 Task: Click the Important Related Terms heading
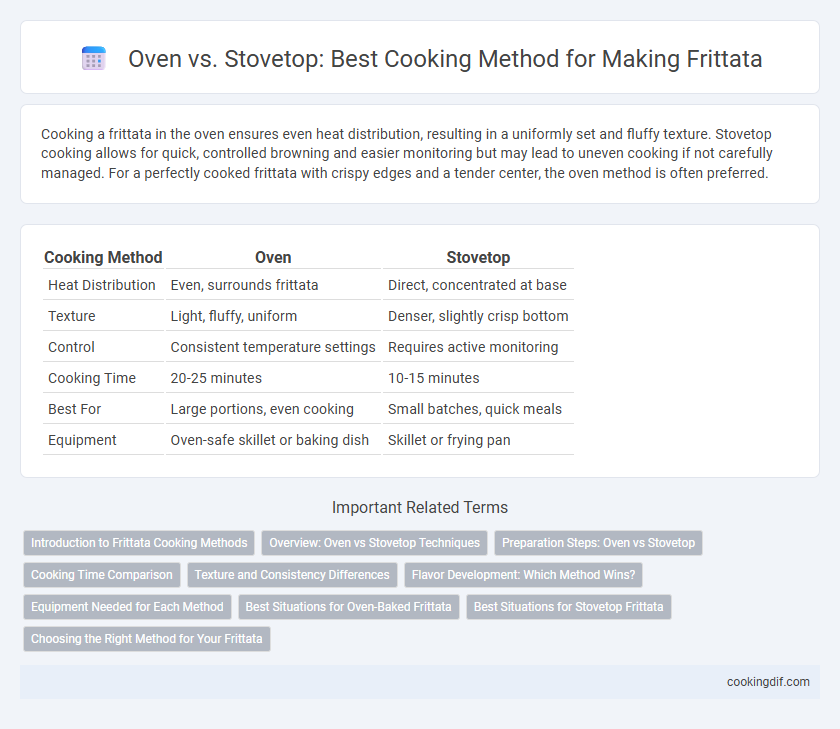420,507
